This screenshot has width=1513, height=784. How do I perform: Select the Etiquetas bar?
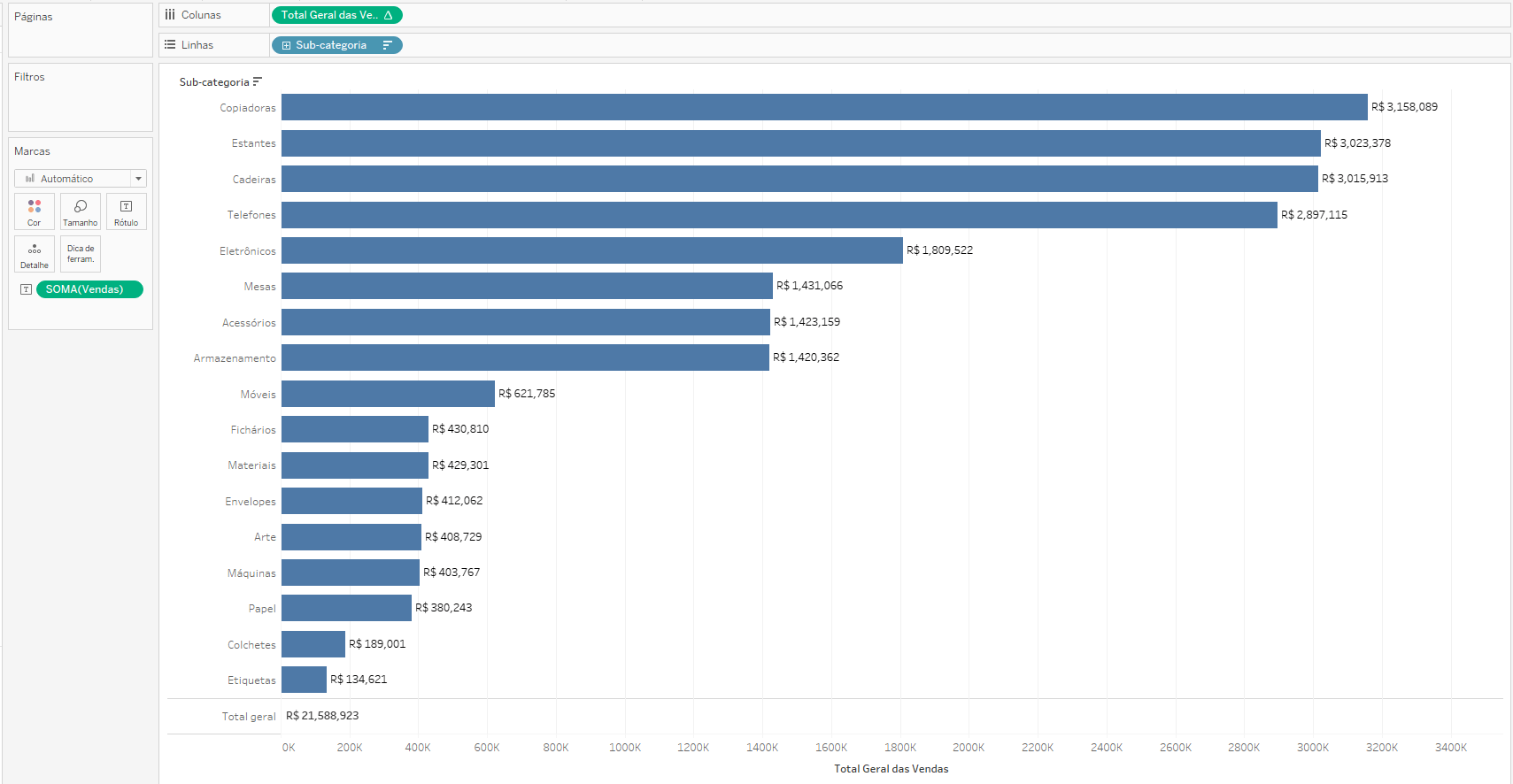(304, 680)
